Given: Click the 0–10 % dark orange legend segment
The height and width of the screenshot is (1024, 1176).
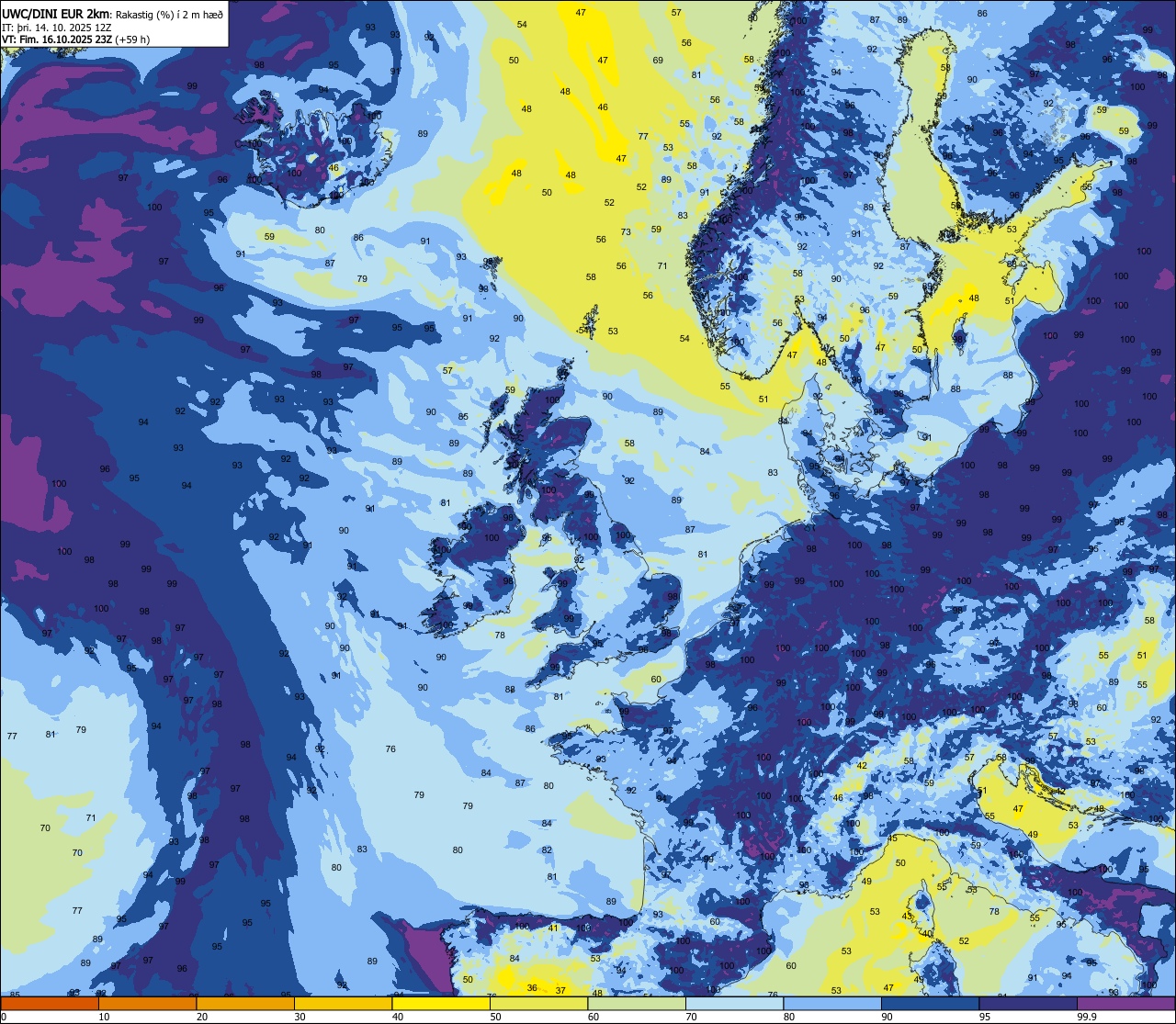Looking at the screenshot, I should tap(50, 1004).
